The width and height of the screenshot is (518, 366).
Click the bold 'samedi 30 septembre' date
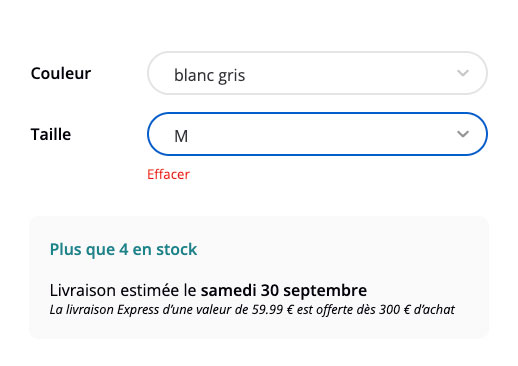pyautogui.click(x=284, y=290)
